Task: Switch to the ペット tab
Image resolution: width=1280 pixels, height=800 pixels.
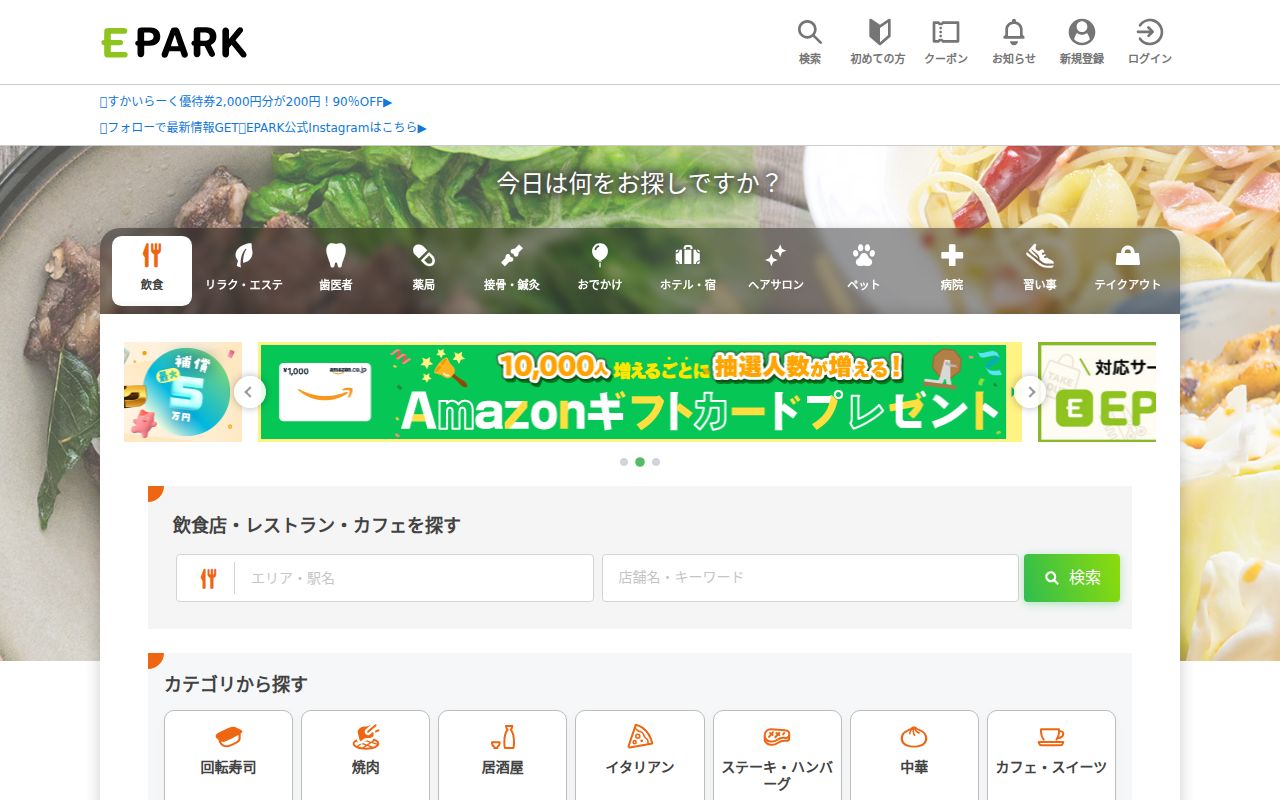Action: coord(864,270)
